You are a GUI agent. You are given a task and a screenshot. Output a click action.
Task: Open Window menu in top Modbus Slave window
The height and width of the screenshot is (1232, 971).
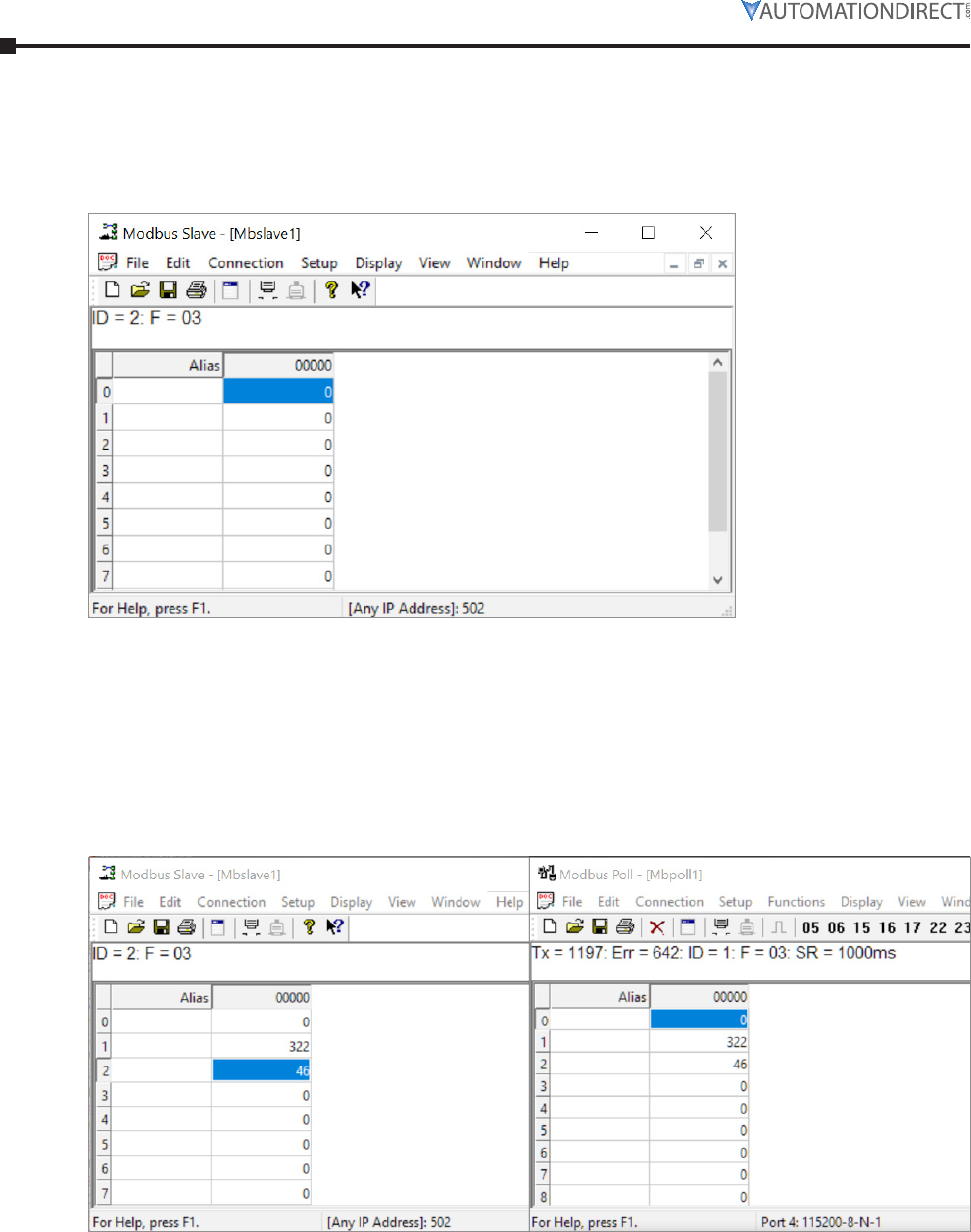pyautogui.click(x=495, y=262)
